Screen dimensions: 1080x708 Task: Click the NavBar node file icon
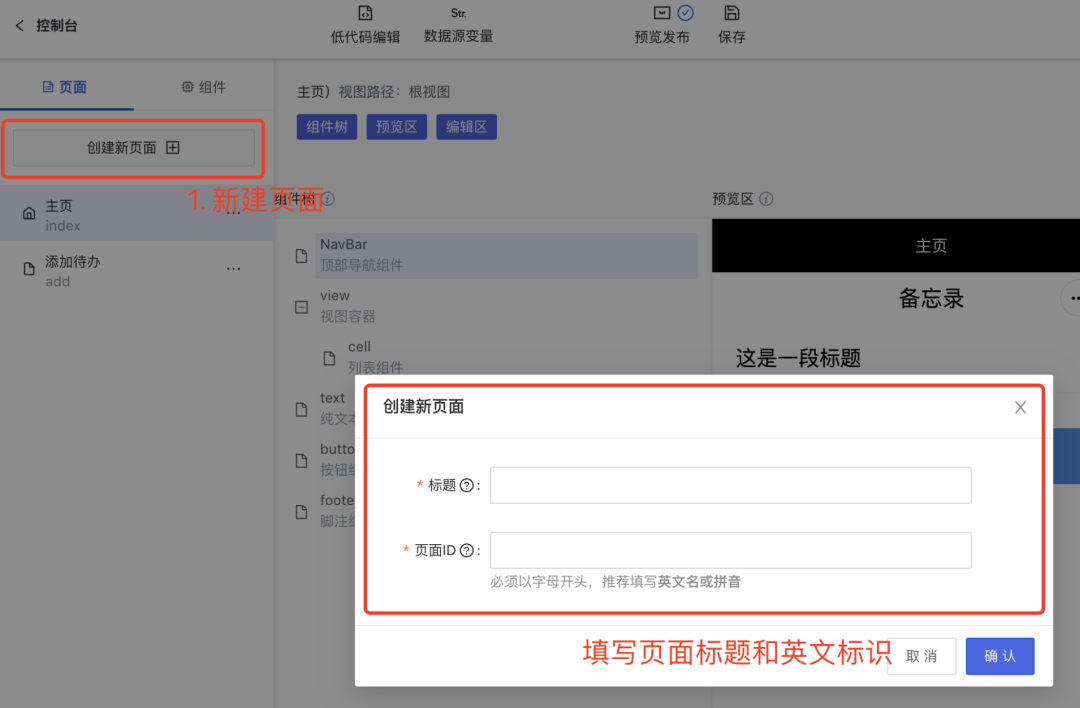pyautogui.click(x=301, y=256)
